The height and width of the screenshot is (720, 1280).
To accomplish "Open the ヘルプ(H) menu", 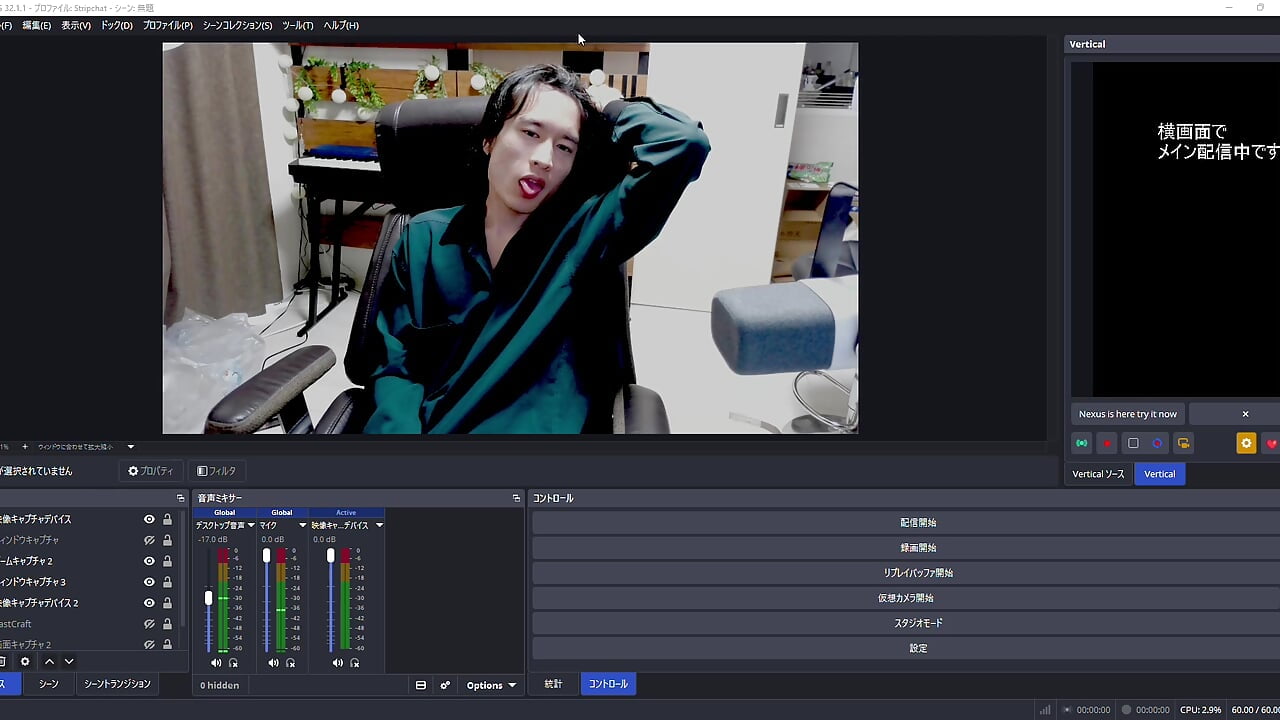I will (x=341, y=25).
